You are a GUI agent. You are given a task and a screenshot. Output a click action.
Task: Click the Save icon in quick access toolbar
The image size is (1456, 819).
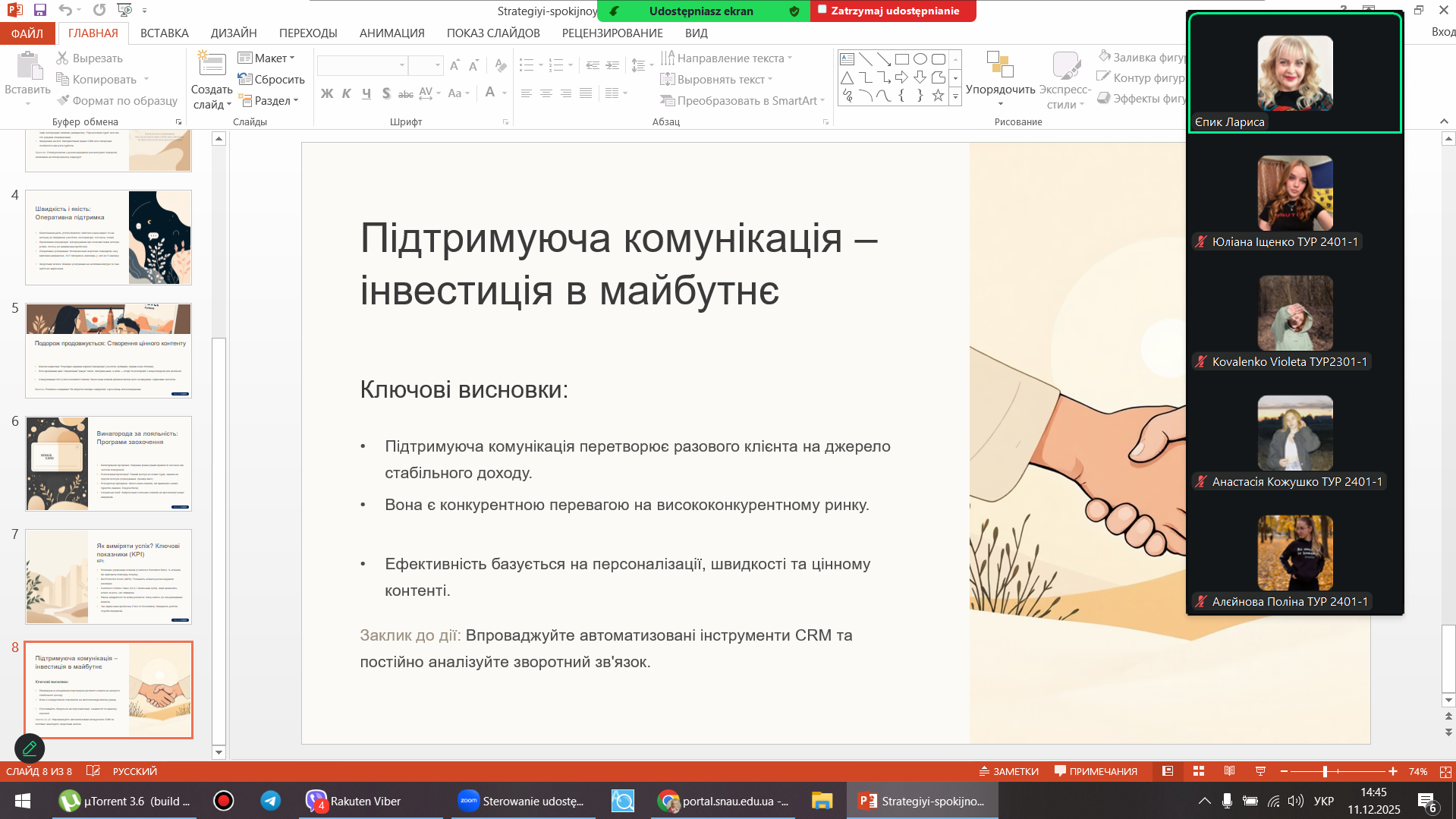[40, 10]
